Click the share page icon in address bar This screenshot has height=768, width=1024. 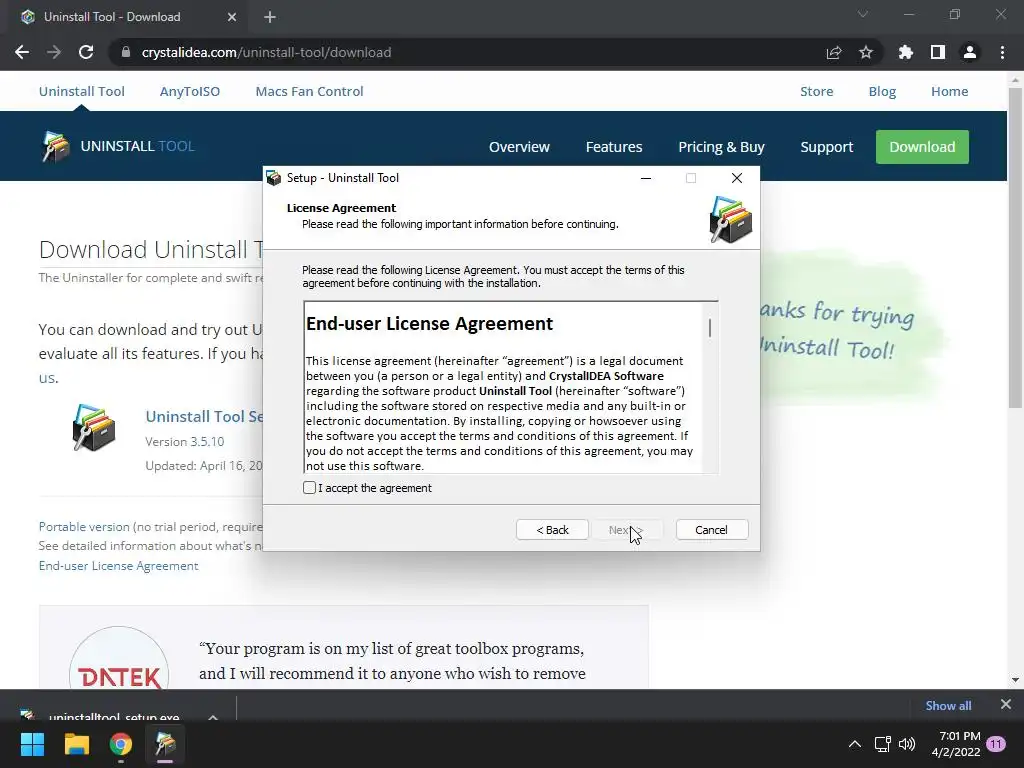834,52
